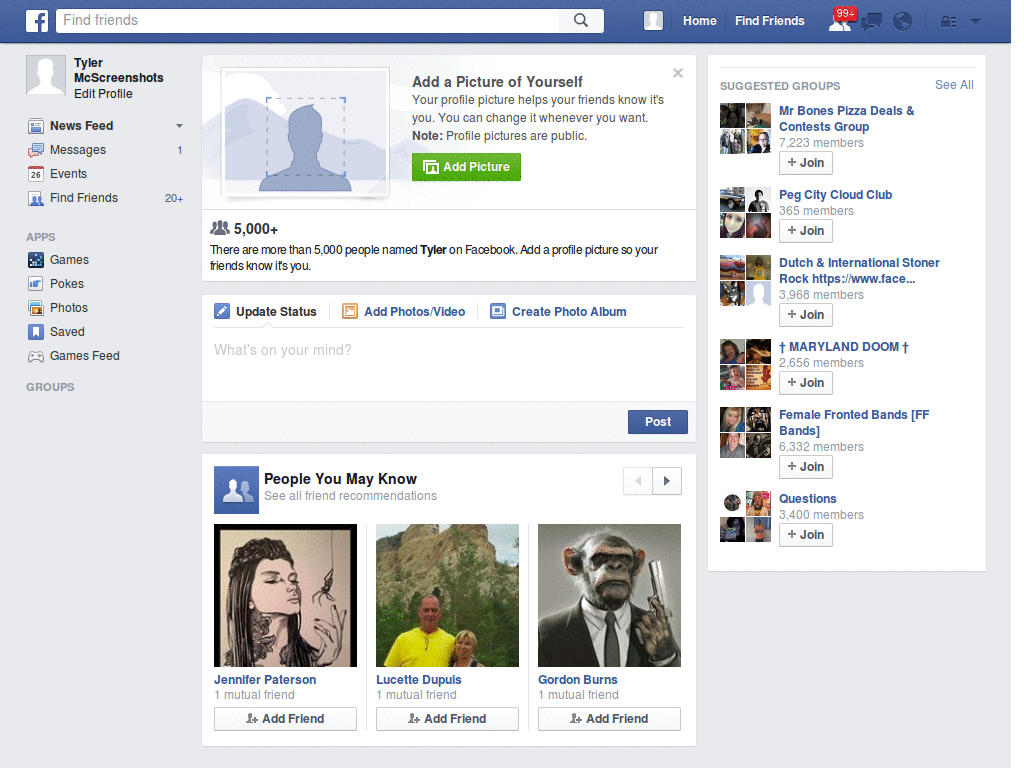Join Female Fronted Bands group
This screenshot has width=1024, height=768.
pyautogui.click(x=806, y=467)
